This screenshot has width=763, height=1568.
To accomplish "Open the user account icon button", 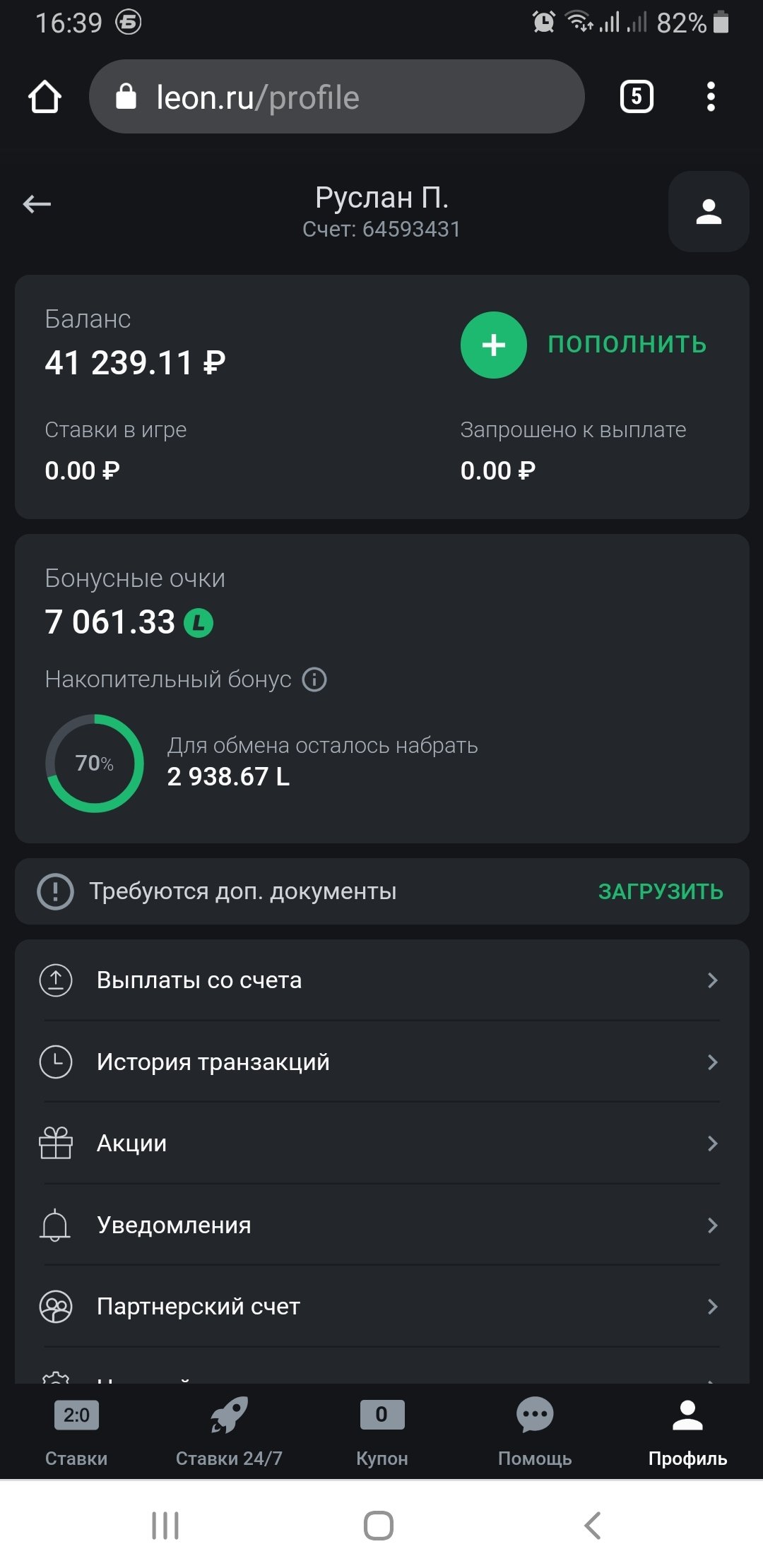I will (708, 212).
